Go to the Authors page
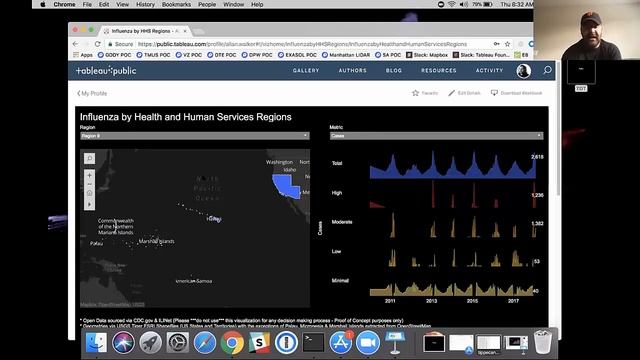This screenshot has width=640, height=360. pyautogui.click(x=353, y=71)
